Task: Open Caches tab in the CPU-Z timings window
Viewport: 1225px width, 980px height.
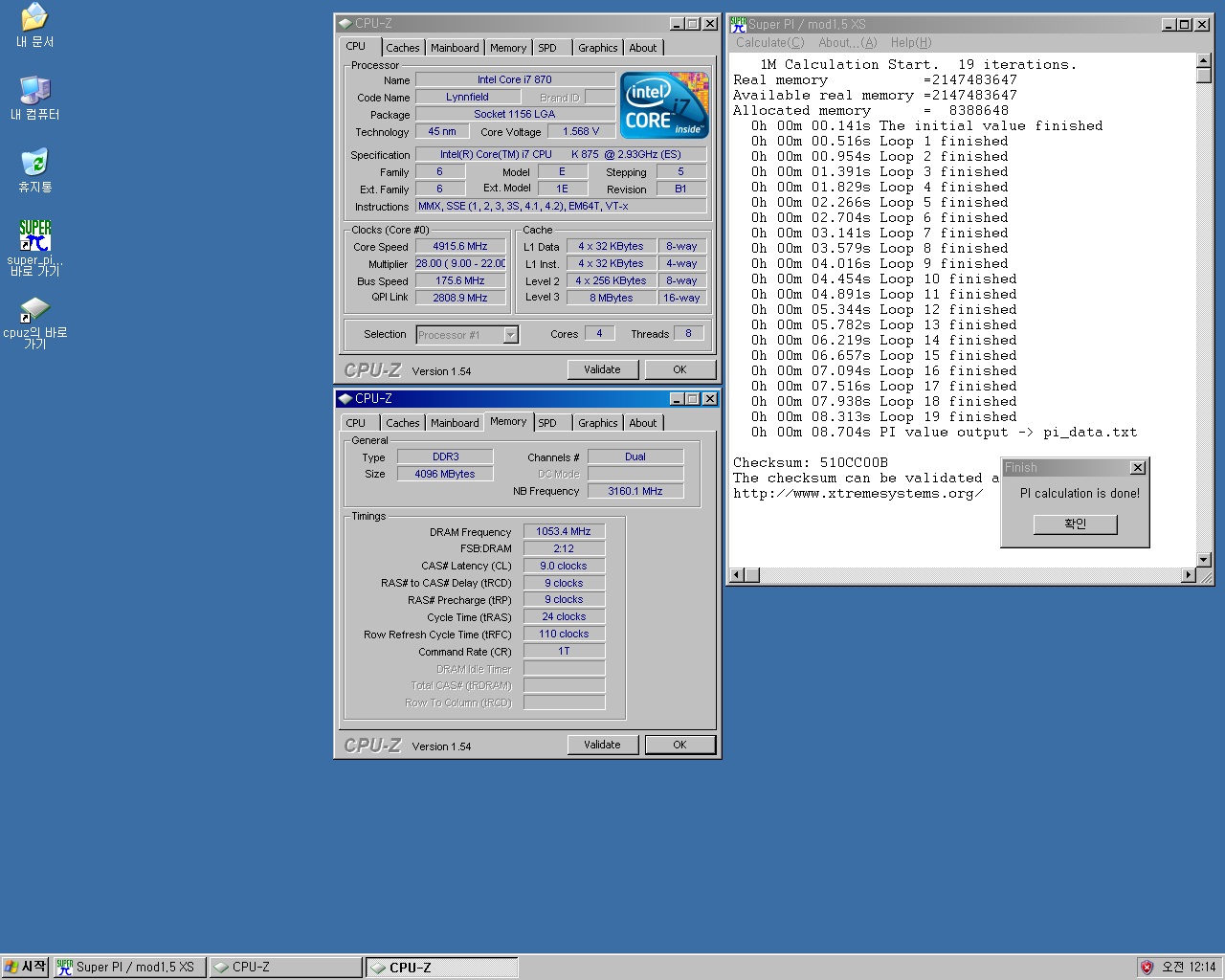Action: pyautogui.click(x=403, y=423)
